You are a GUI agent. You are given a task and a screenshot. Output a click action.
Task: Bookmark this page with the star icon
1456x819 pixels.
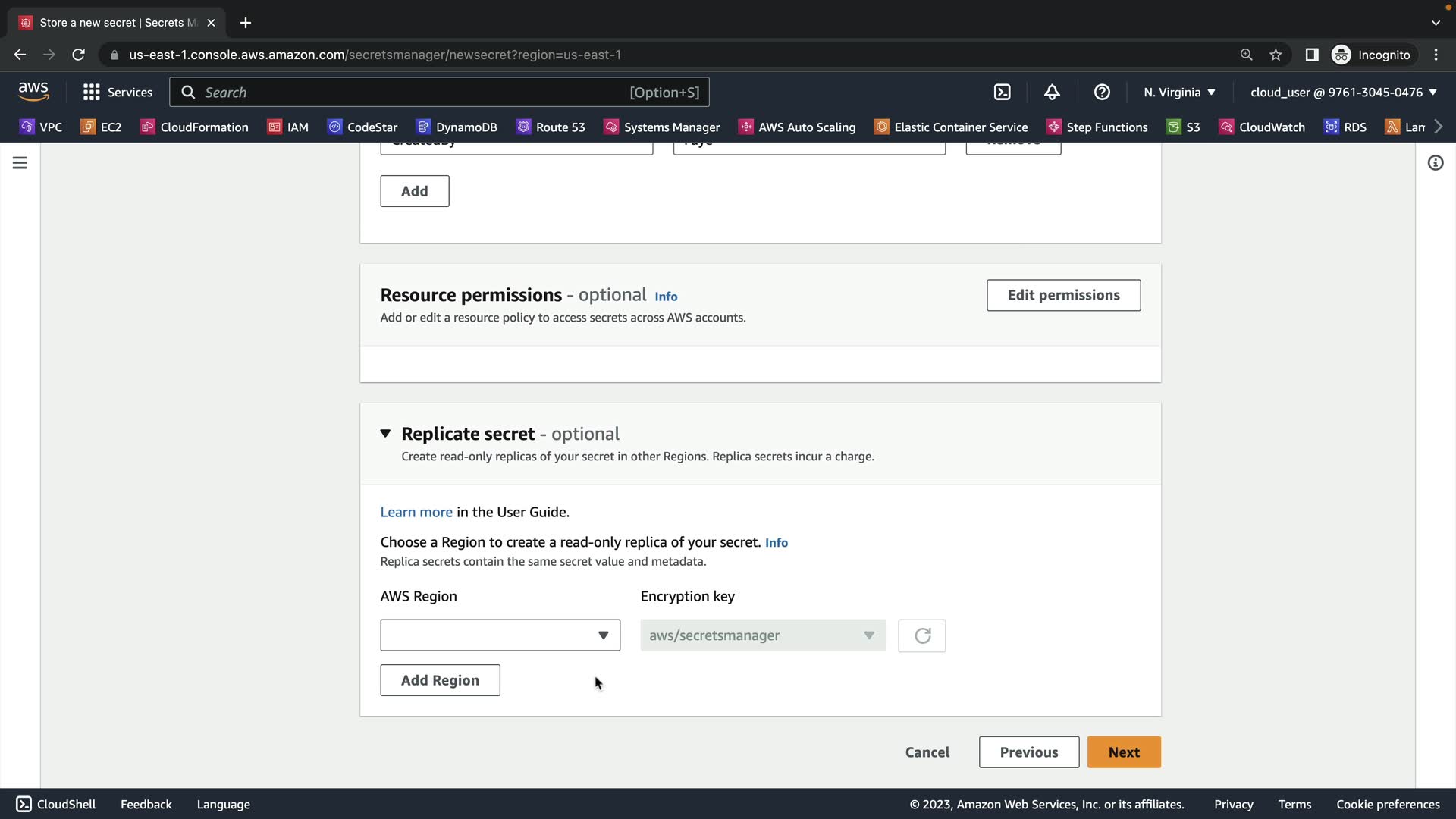[x=1276, y=55]
